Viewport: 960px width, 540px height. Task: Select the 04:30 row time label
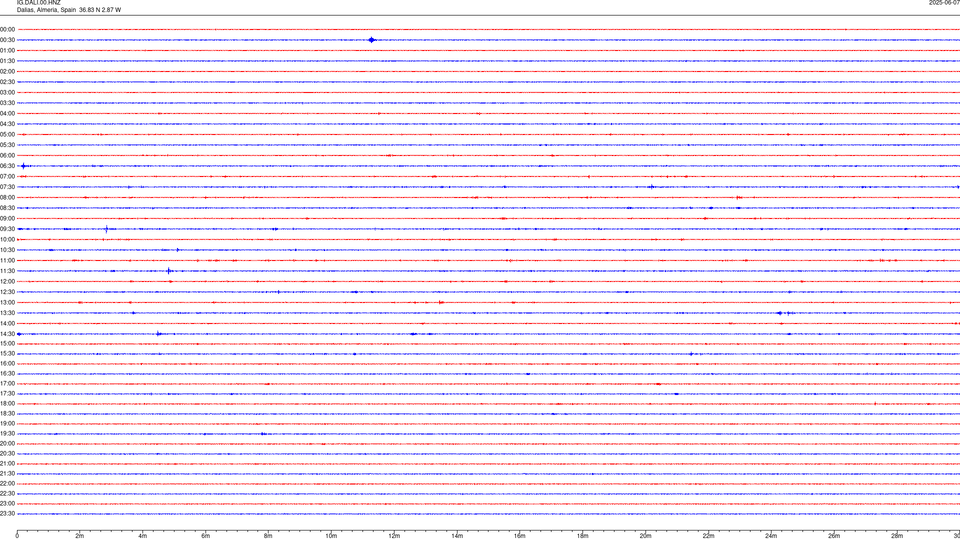pos(7,124)
